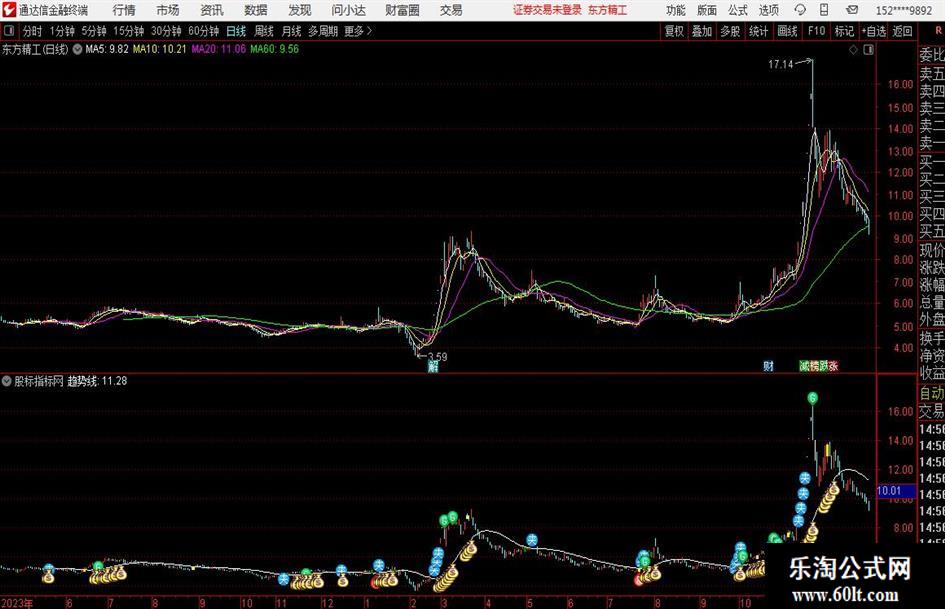This screenshot has height=609, width=945.
Task: Click the 减 marker on main chart
Action: click(804, 366)
